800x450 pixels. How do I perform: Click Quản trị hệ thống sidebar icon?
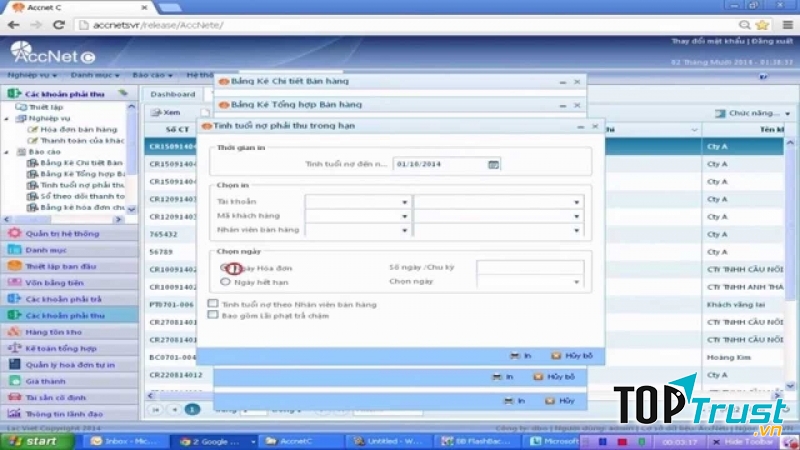[x=14, y=233]
